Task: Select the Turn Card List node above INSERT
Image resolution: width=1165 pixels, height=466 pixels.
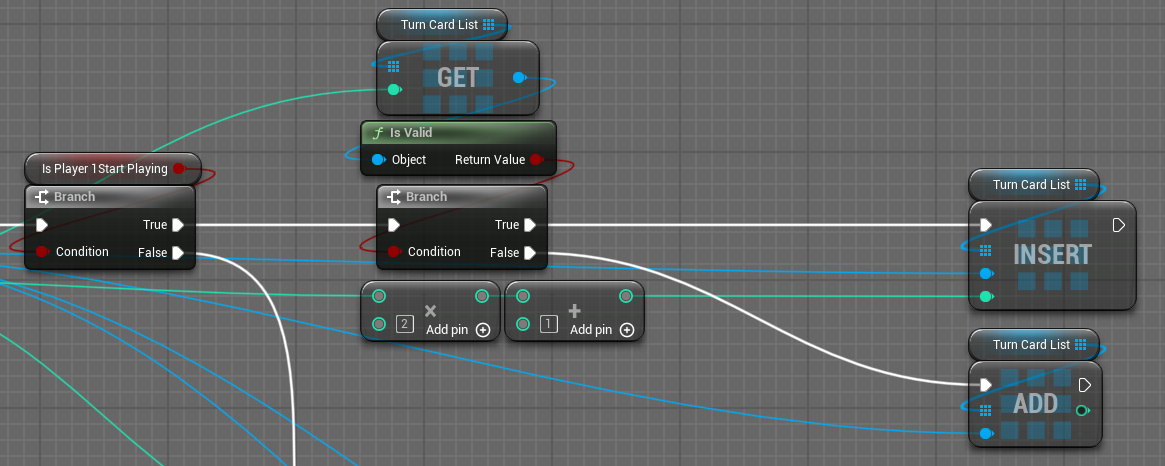Action: (1030, 185)
